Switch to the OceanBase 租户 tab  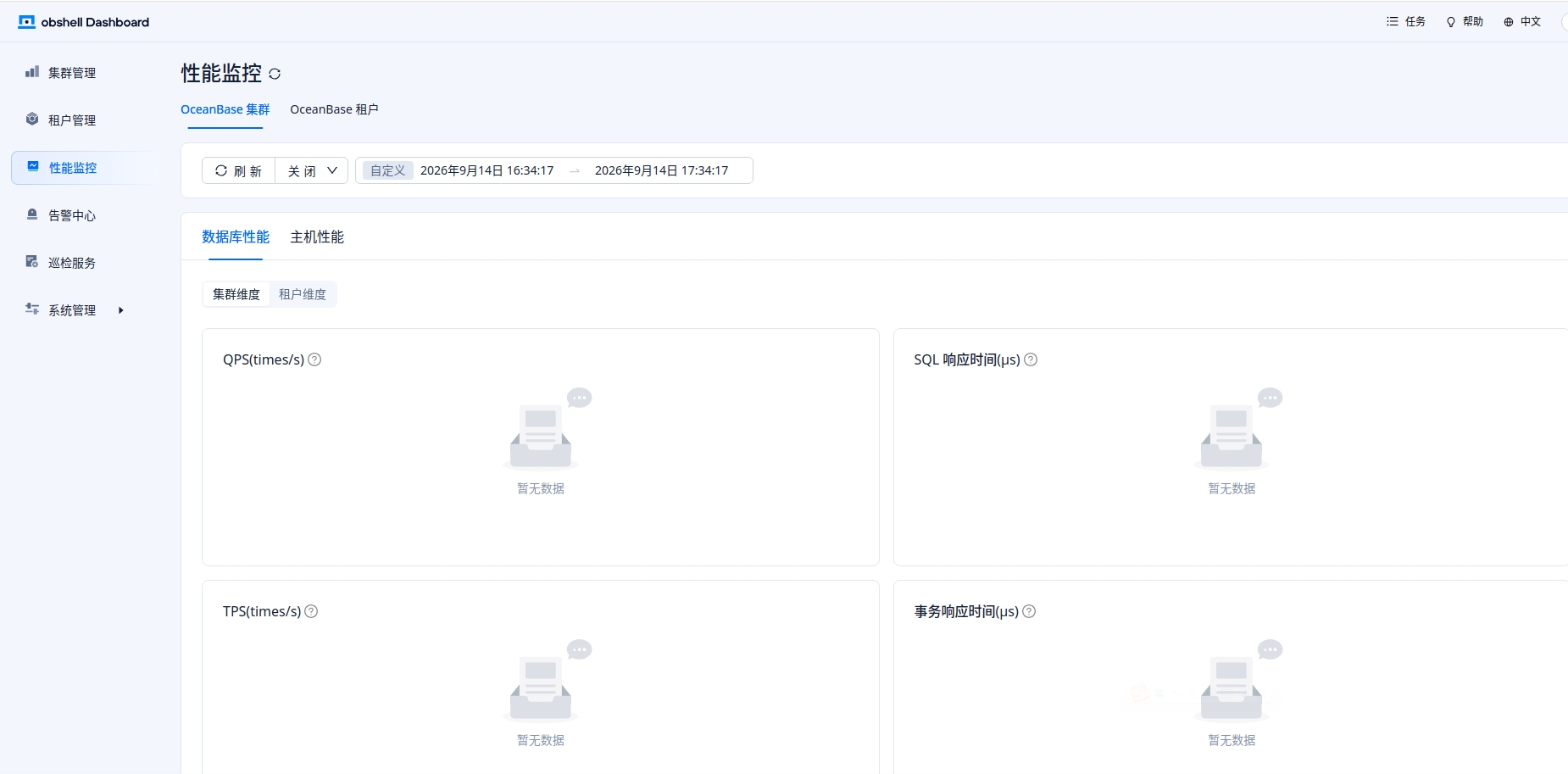click(x=334, y=109)
